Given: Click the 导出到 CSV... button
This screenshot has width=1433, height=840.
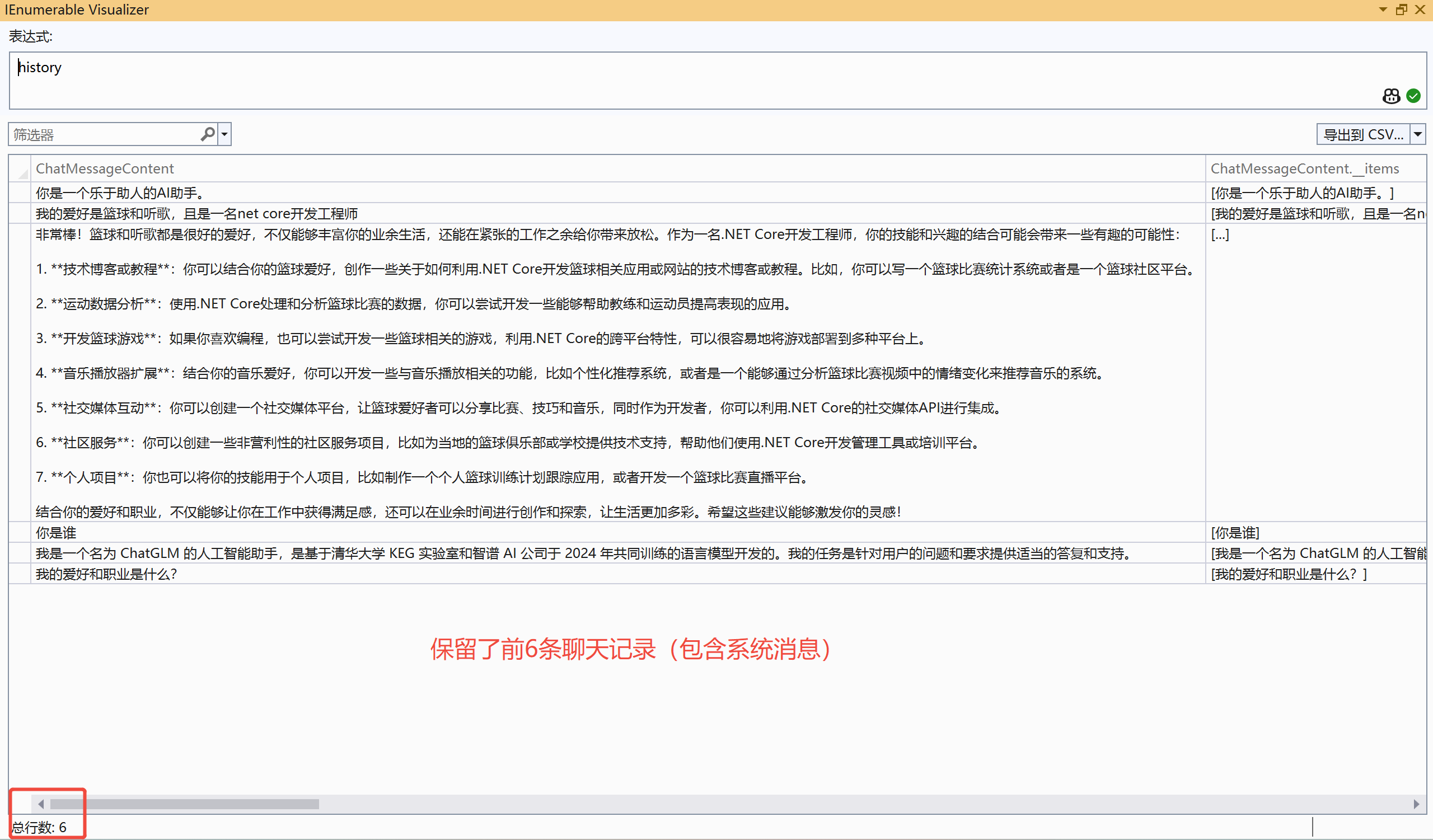Looking at the screenshot, I should (x=1362, y=134).
